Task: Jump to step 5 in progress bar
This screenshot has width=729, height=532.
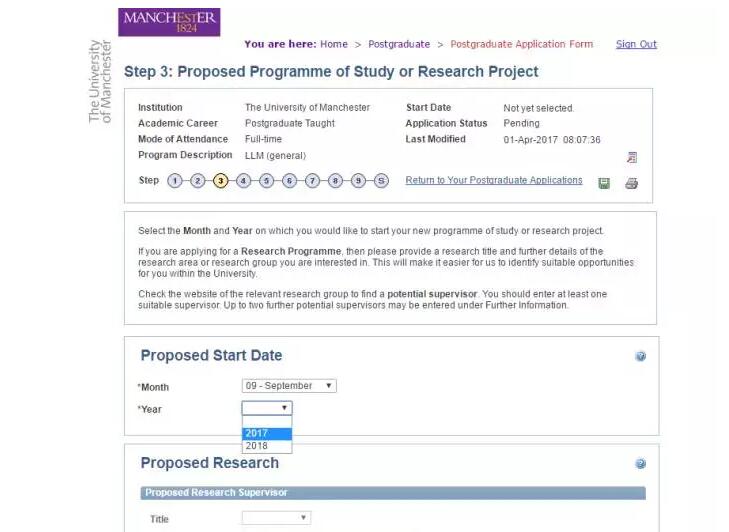Action: pyautogui.click(x=266, y=181)
